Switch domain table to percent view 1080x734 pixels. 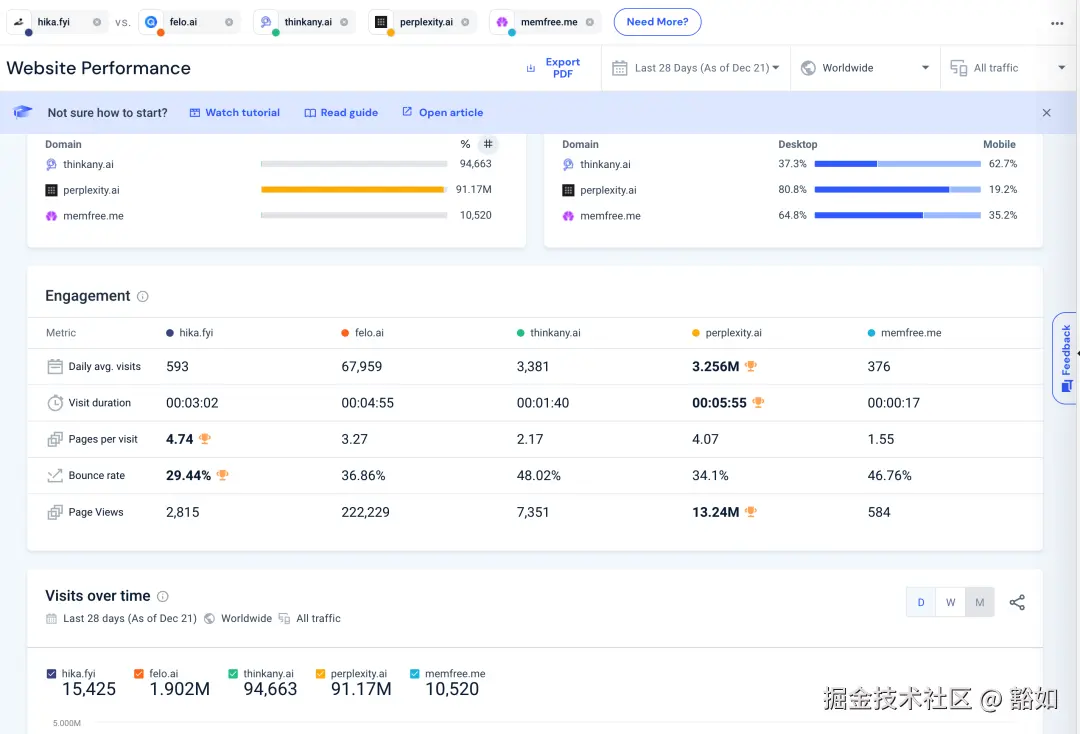point(466,144)
